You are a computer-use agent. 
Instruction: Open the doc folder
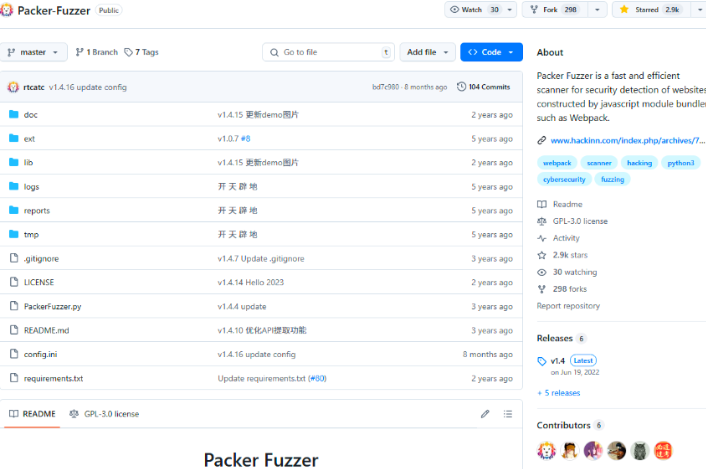[31, 115]
